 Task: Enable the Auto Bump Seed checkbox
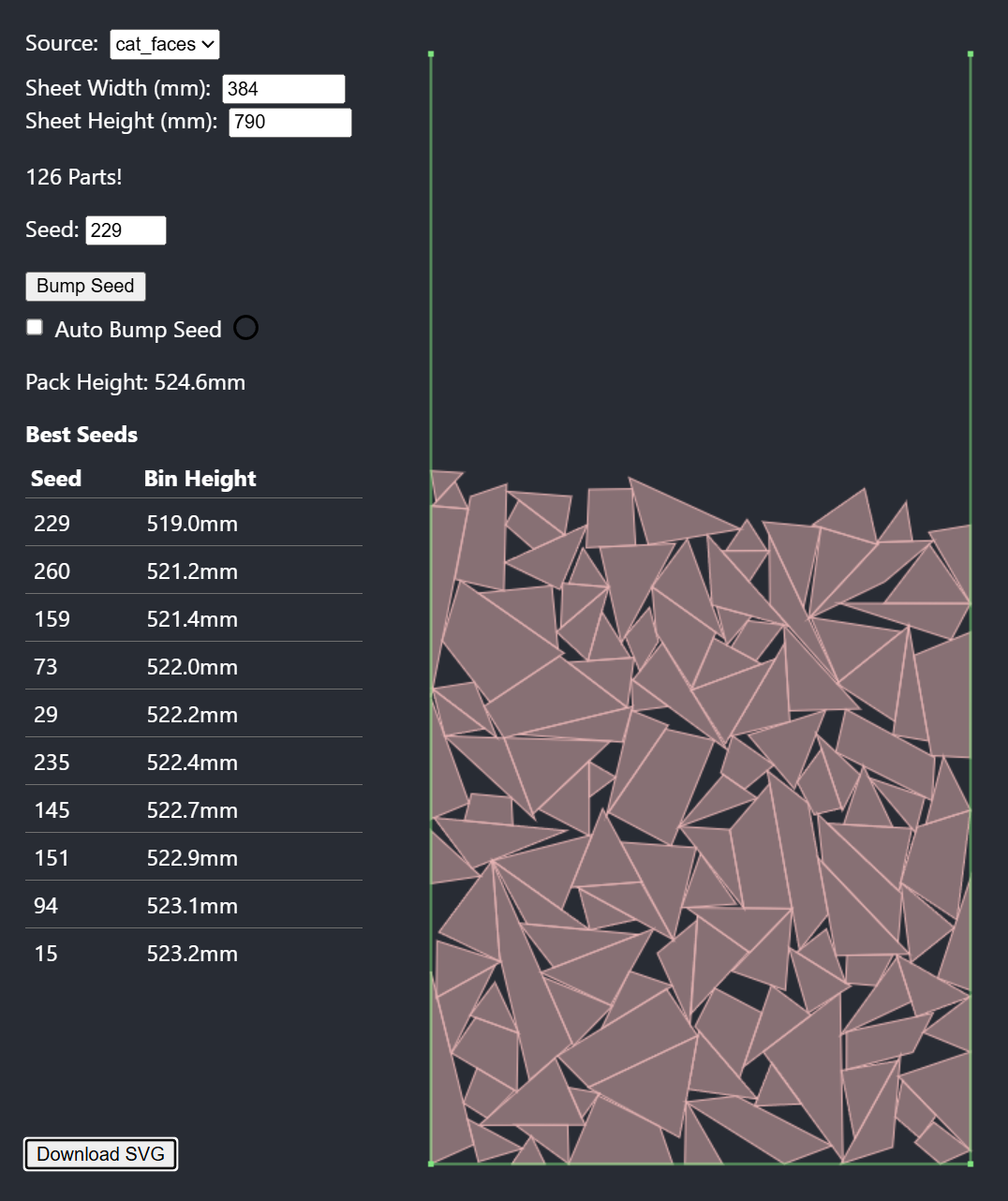click(x=35, y=327)
